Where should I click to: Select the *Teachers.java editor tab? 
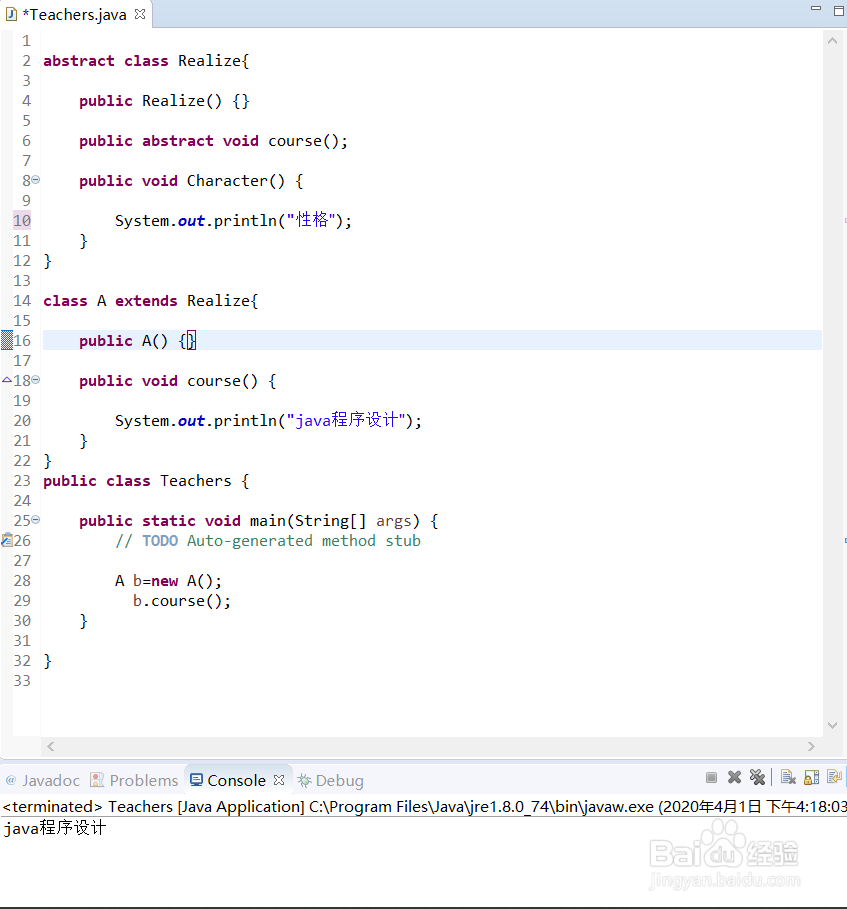pos(75,14)
